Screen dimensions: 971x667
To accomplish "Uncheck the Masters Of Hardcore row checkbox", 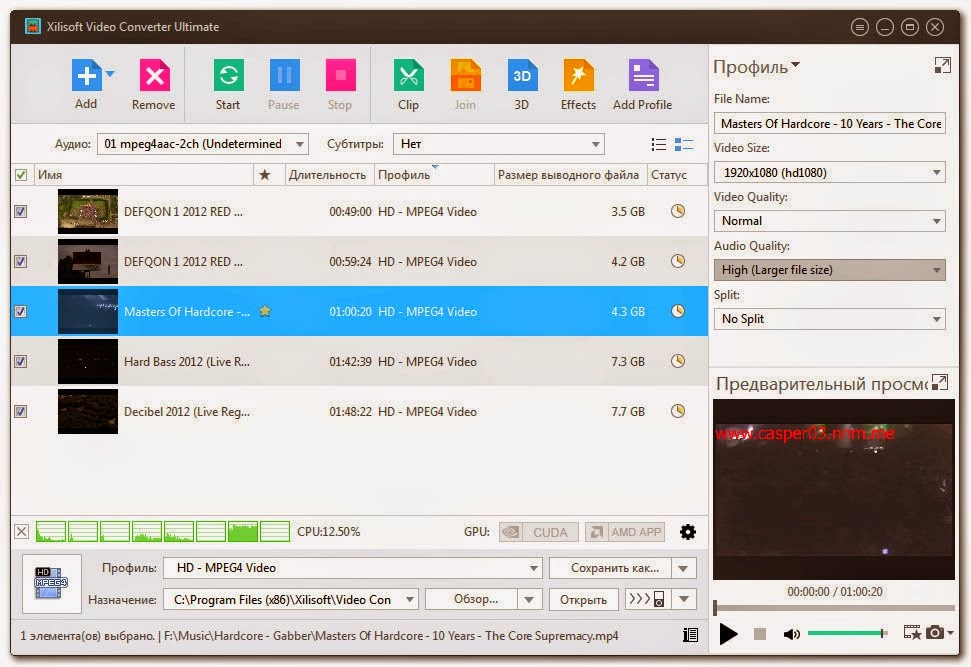I will (20, 312).
